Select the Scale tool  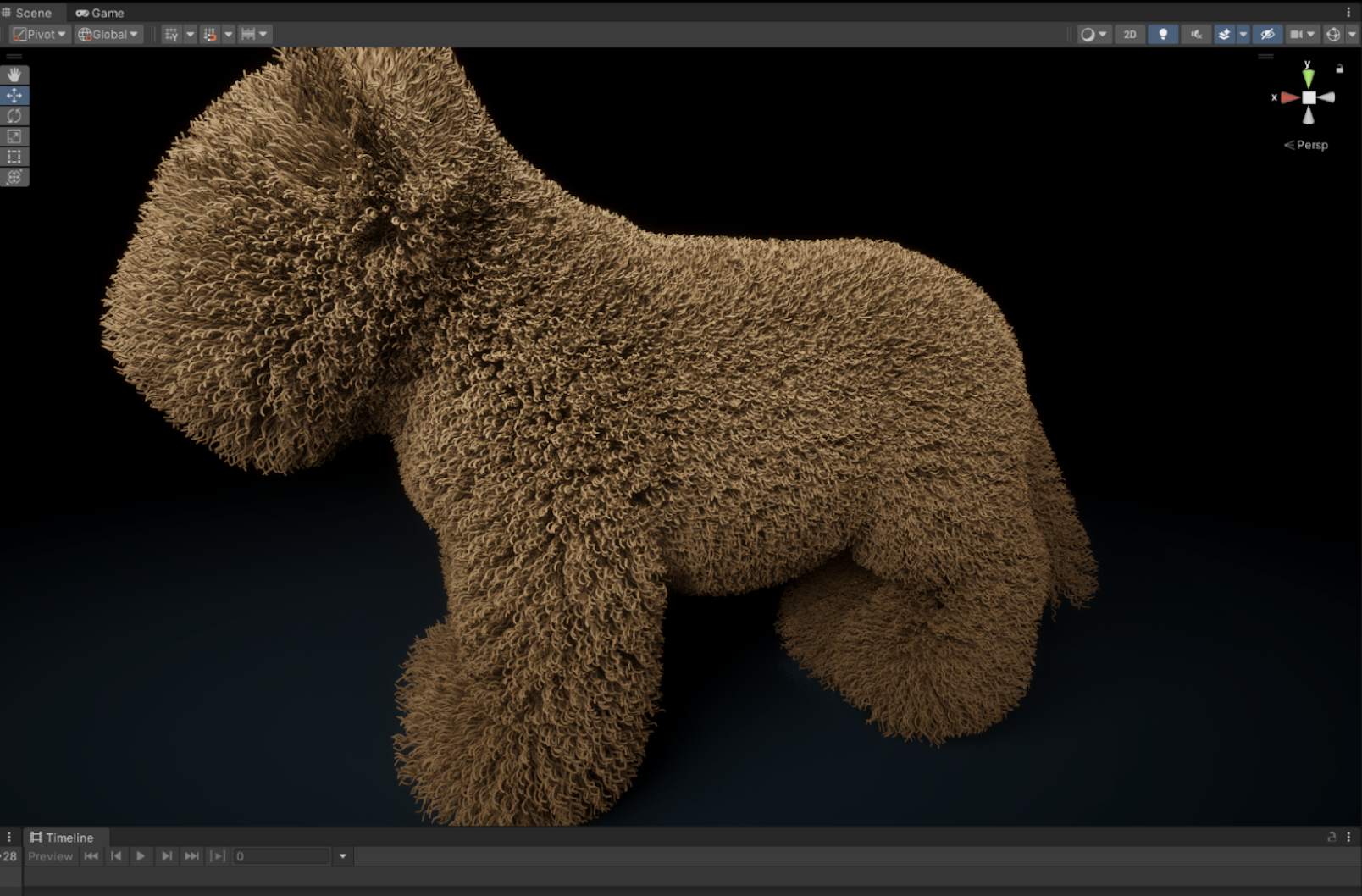click(14, 136)
